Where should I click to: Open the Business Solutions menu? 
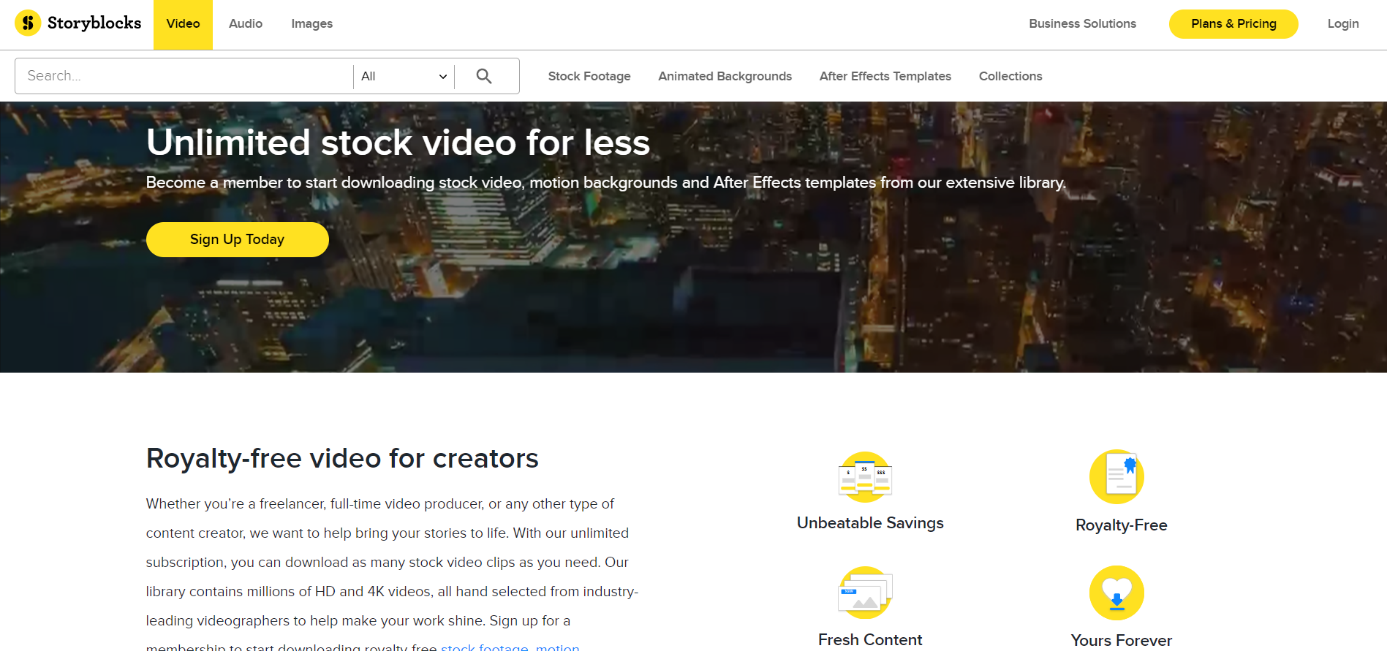1082,24
